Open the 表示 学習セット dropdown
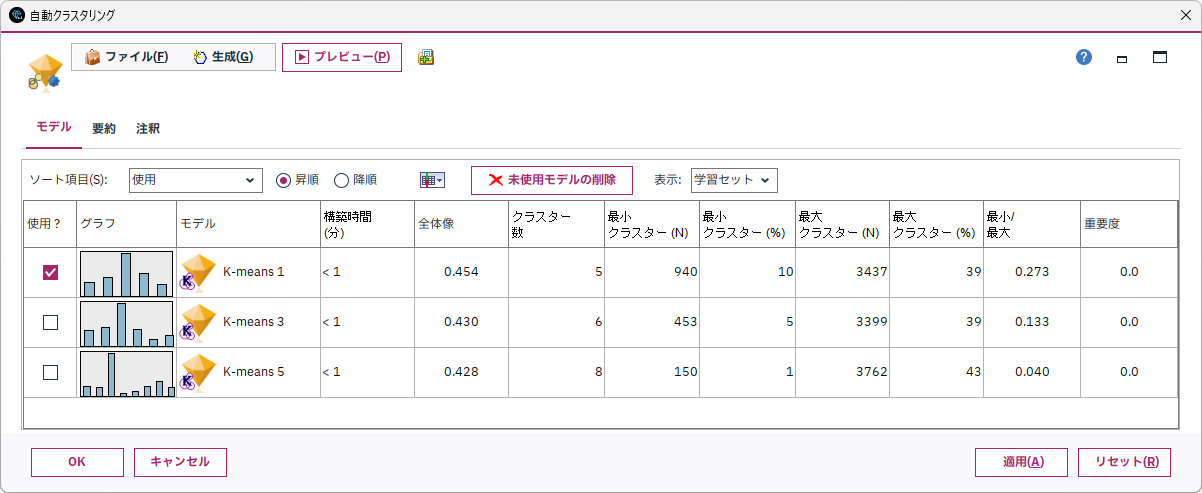 click(x=734, y=180)
